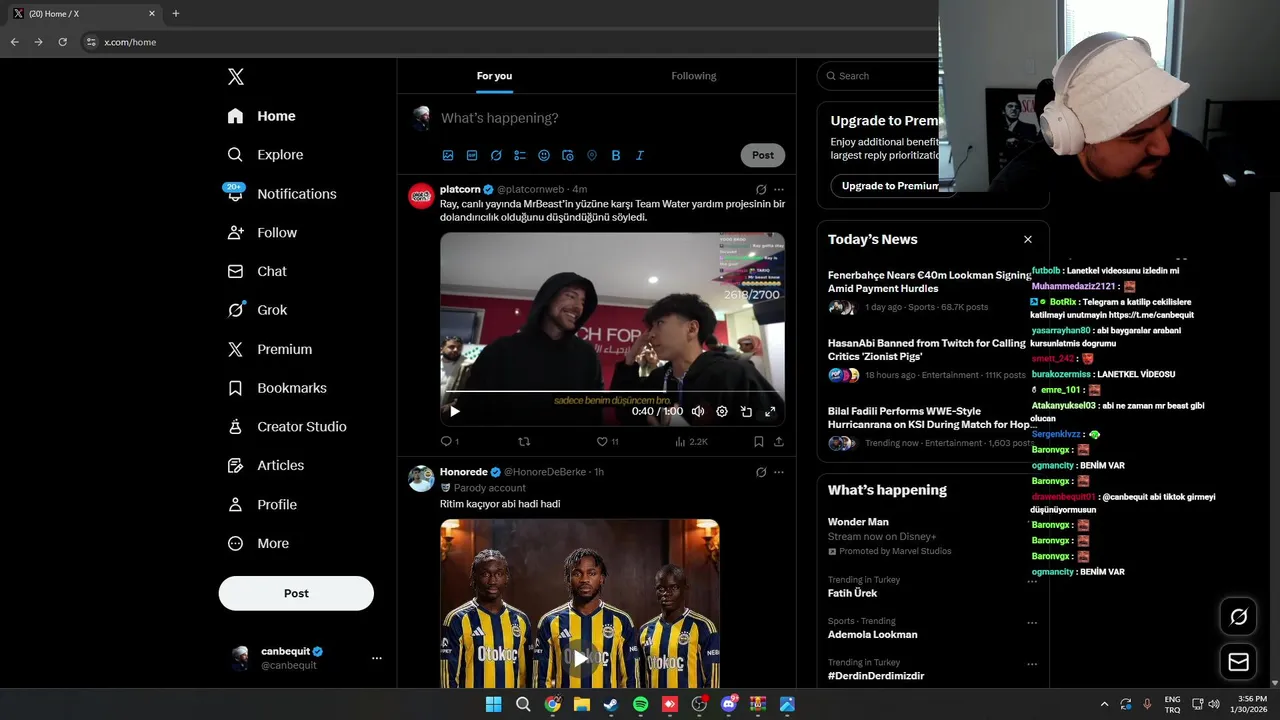Click the large Post button in sidebar
1280x720 pixels.
click(296, 593)
